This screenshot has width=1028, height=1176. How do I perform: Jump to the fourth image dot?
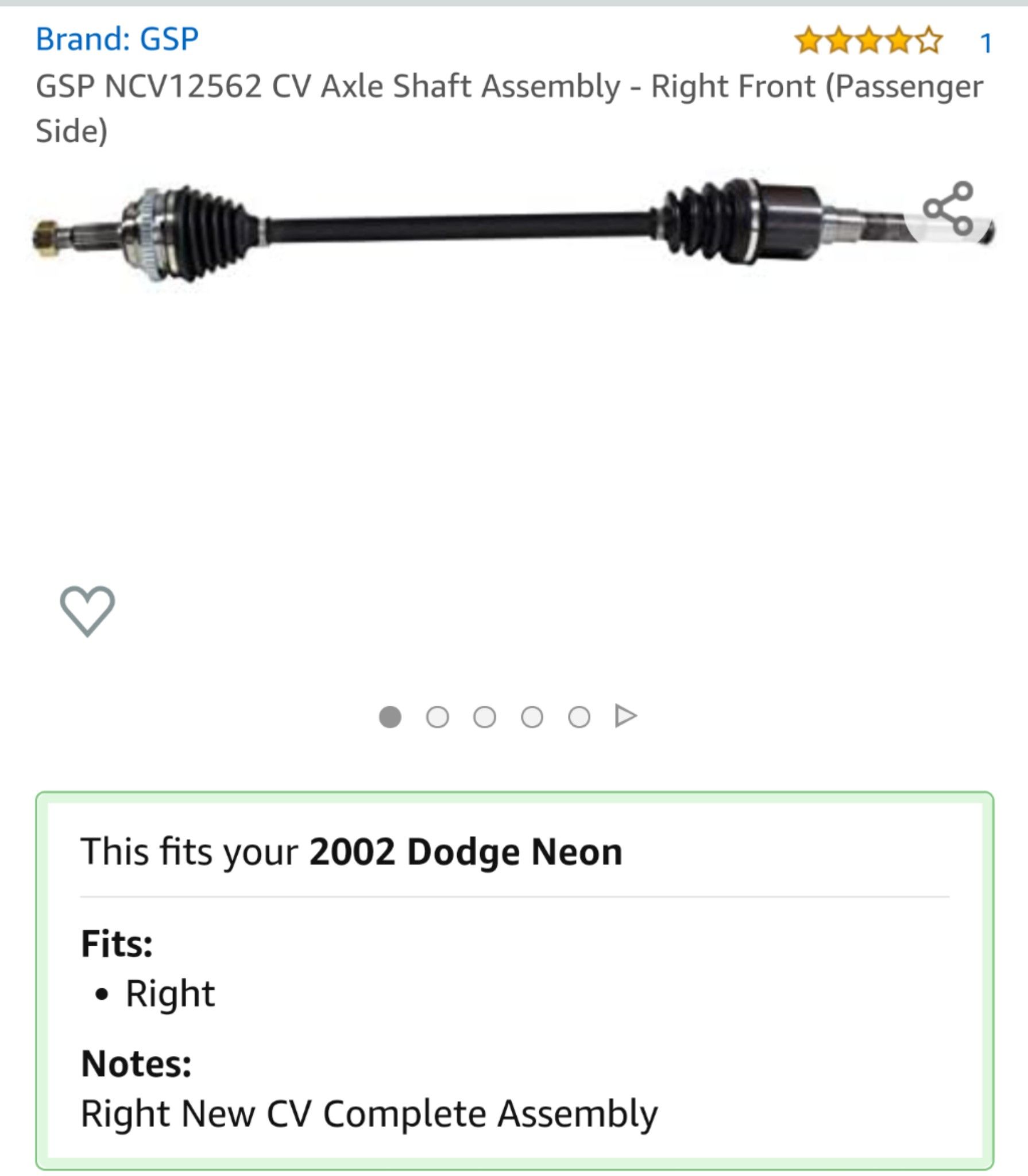coord(532,717)
